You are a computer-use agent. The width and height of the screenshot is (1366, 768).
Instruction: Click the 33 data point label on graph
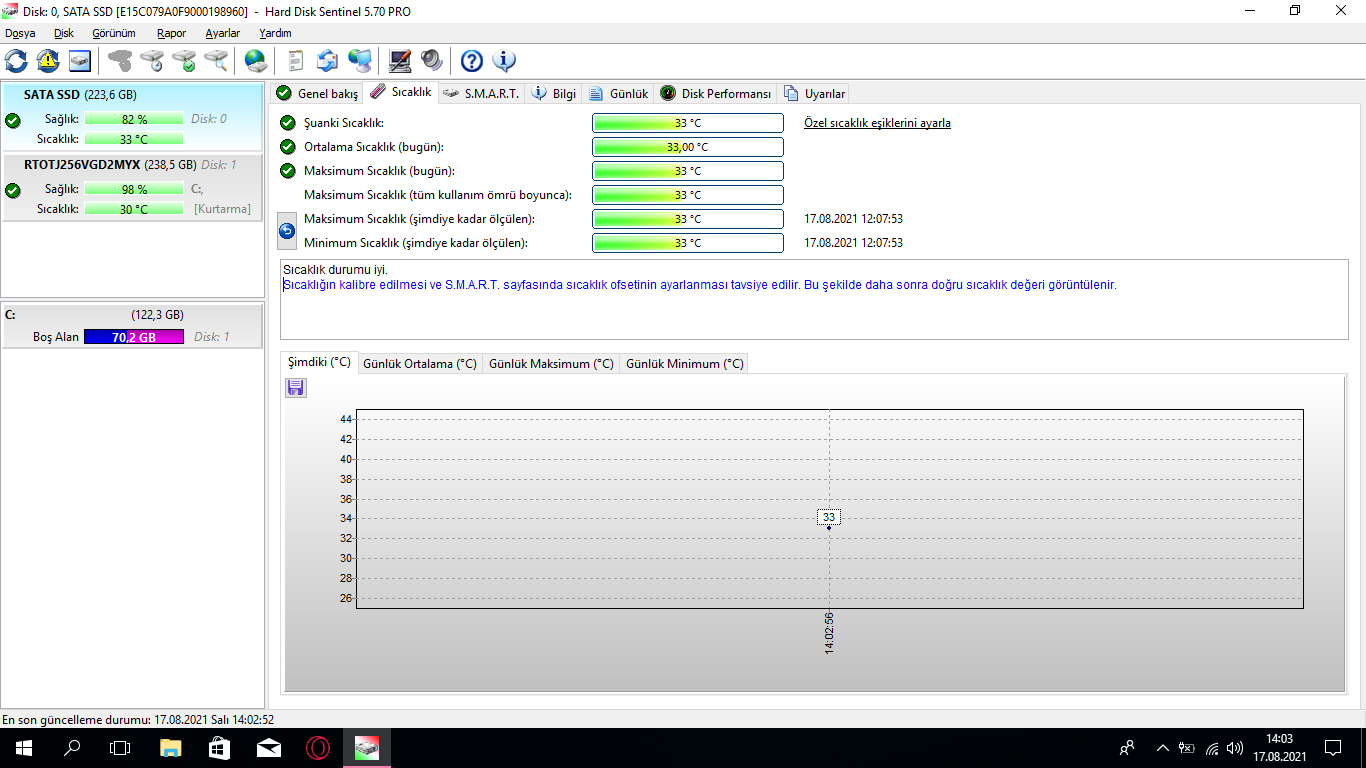(x=829, y=517)
